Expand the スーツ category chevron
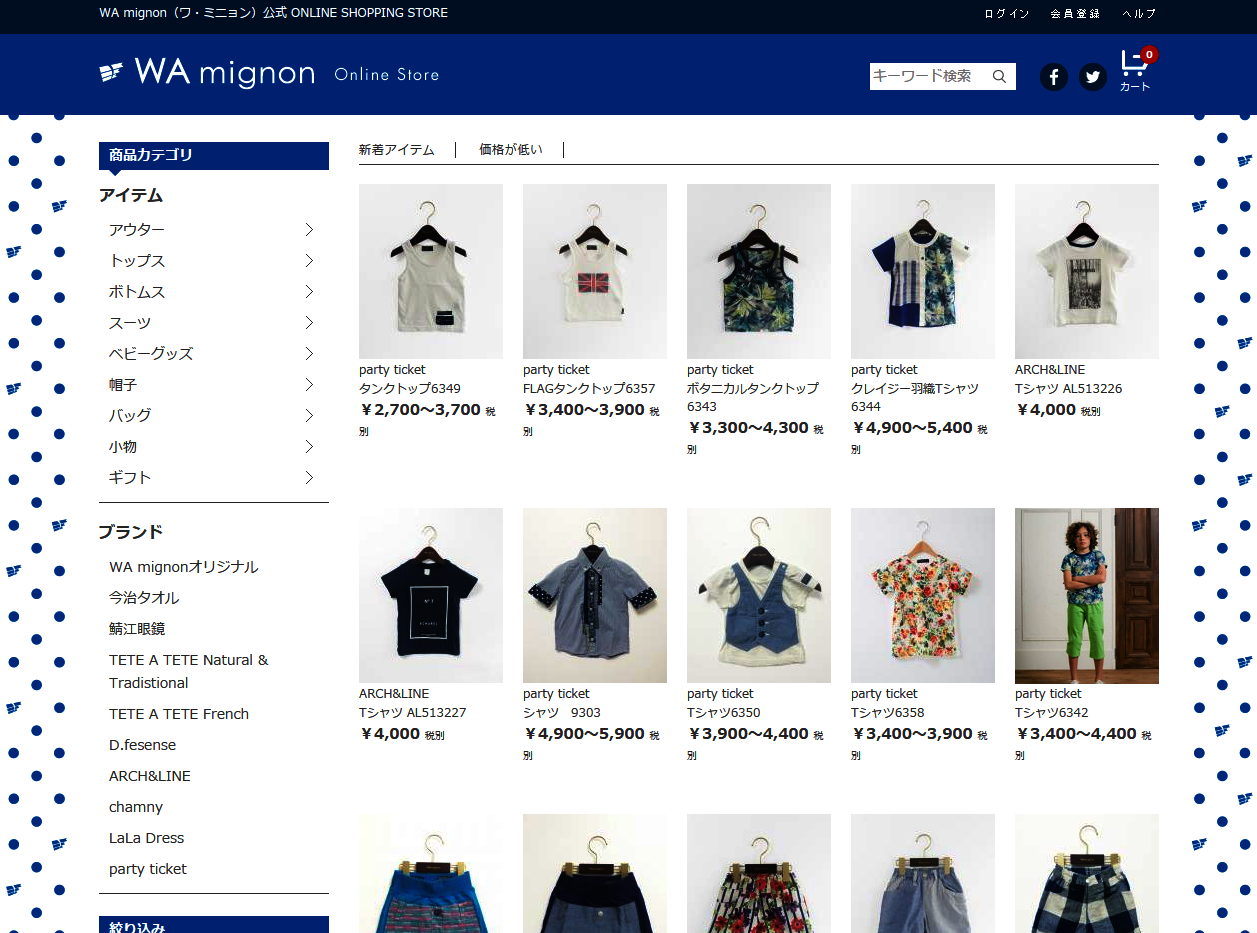The width and height of the screenshot is (1257, 933). click(309, 323)
